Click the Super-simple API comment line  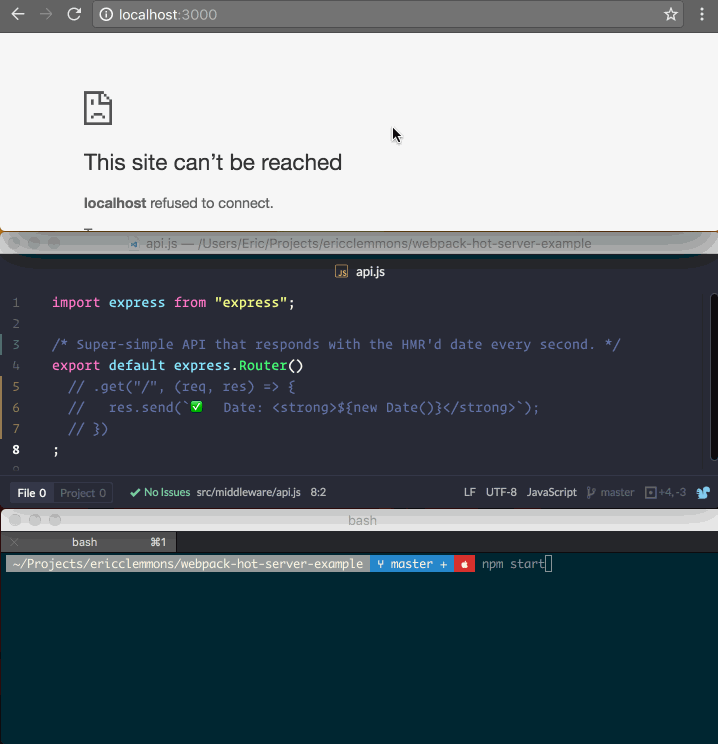336,344
